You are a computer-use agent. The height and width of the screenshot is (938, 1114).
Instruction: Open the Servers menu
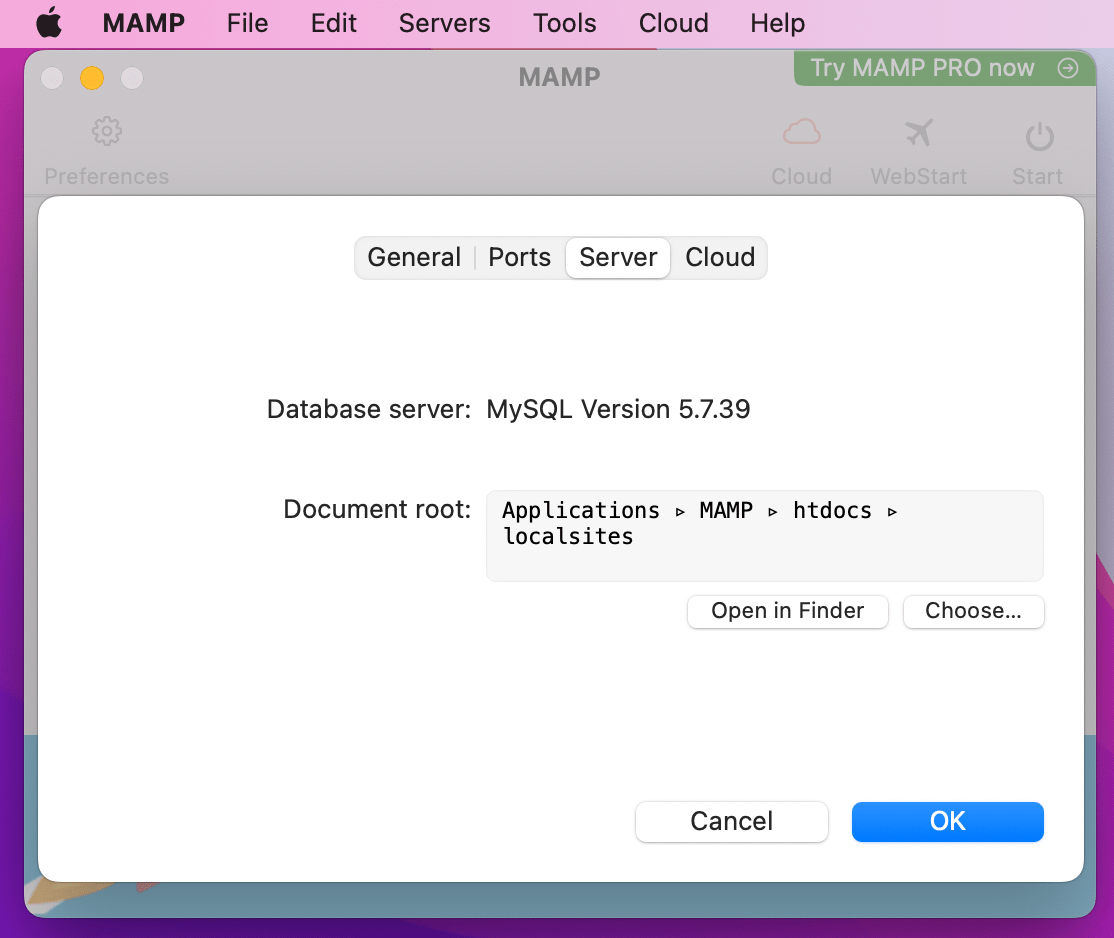pos(444,22)
